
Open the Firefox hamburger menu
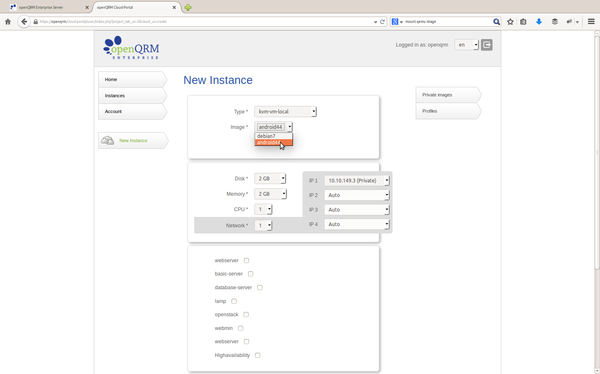(591, 22)
